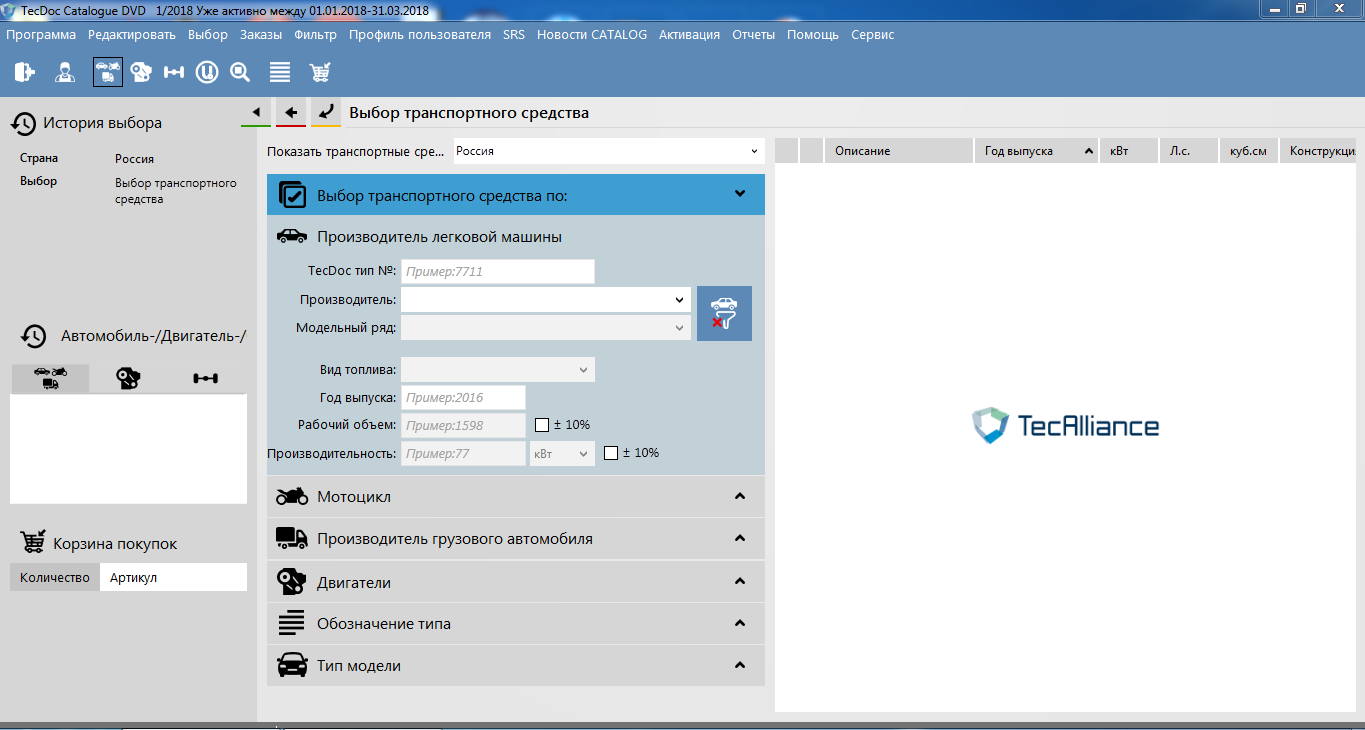Click the motorcycle icon beside Мотоцикл
The width and height of the screenshot is (1365, 730).
(x=292, y=496)
